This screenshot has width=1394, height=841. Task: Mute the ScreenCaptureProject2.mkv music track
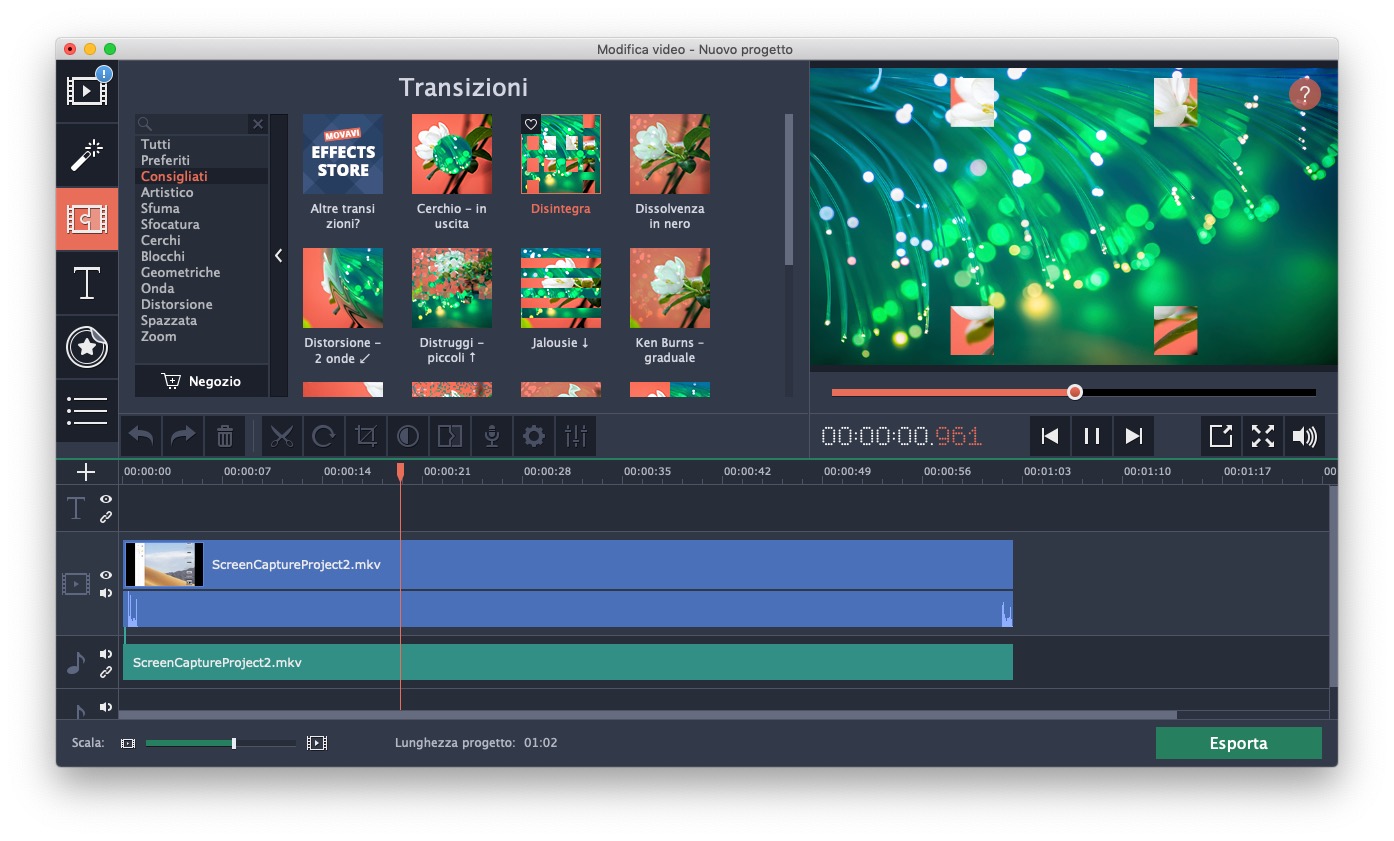click(x=106, y=654)
